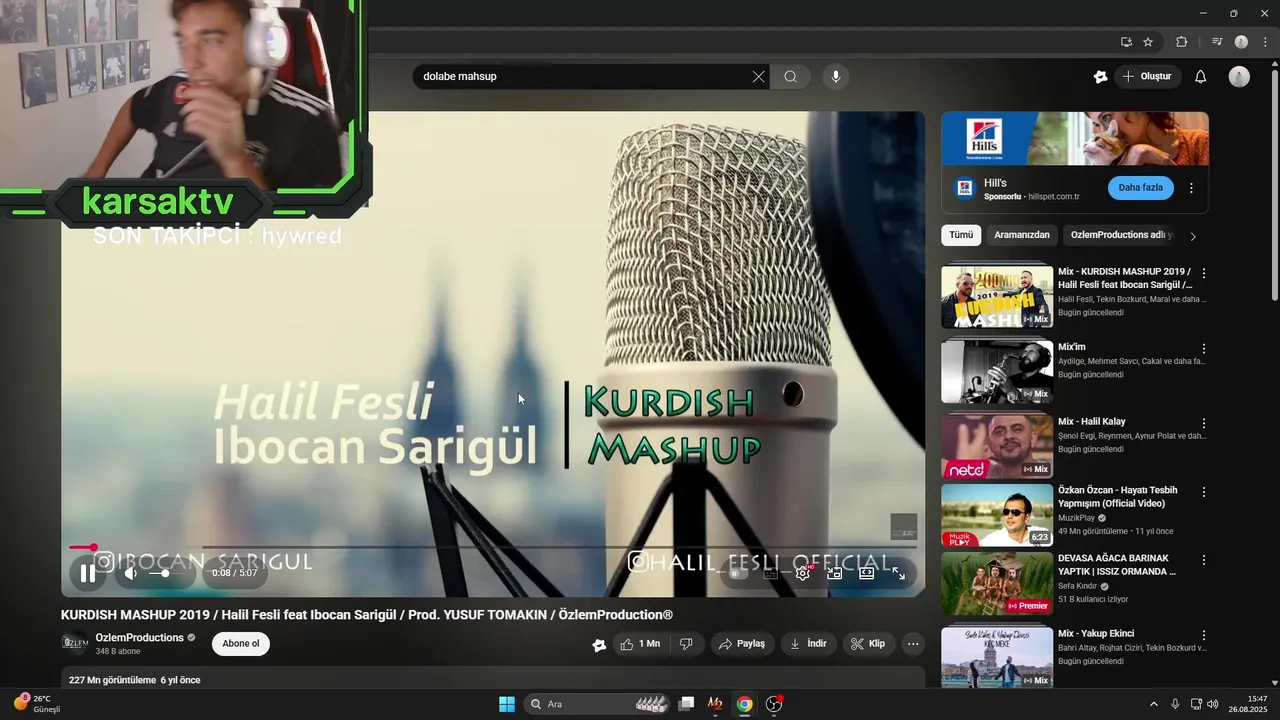Open options for Mix - Halil Kalay

tap(1204, 423)
